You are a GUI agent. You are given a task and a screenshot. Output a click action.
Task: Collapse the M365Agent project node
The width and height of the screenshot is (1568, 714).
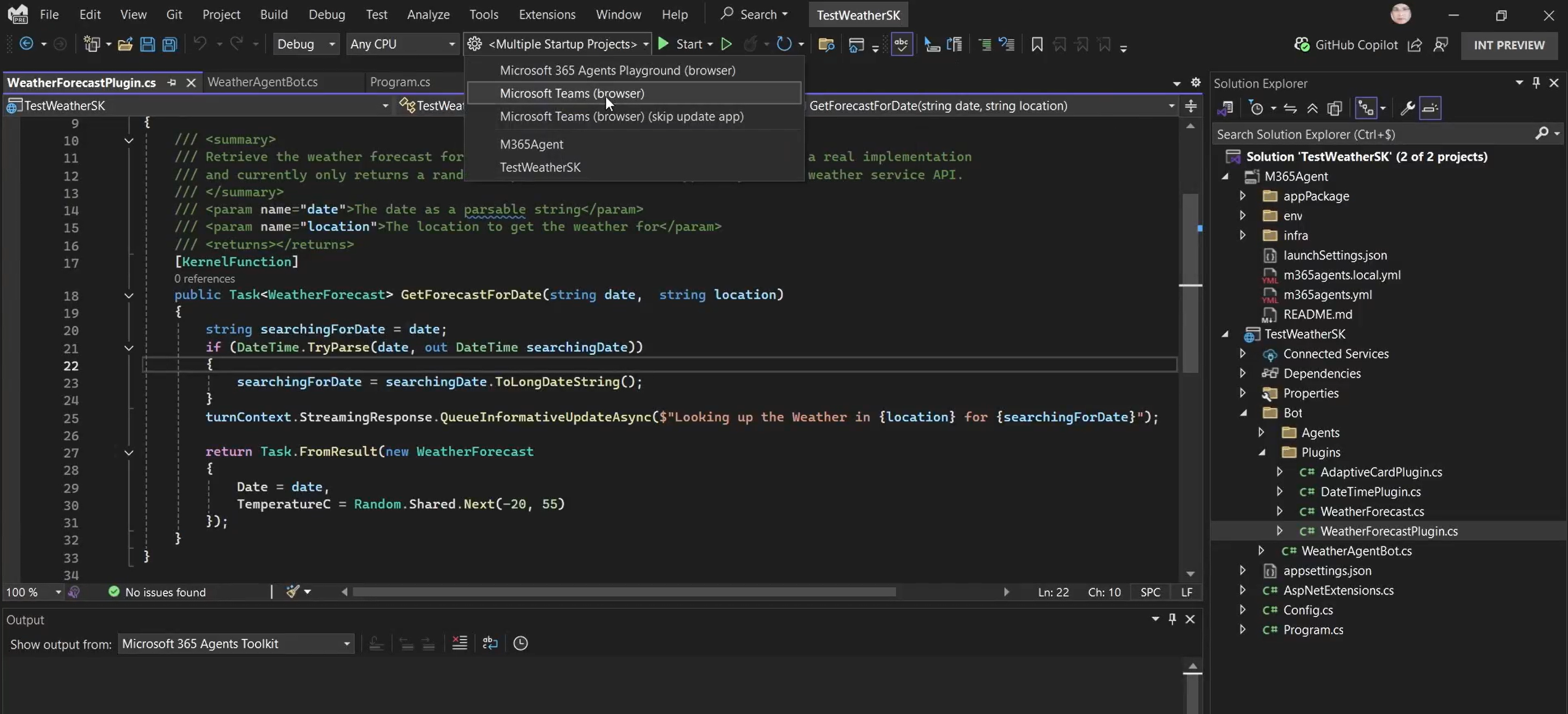tap(1225, 176)
